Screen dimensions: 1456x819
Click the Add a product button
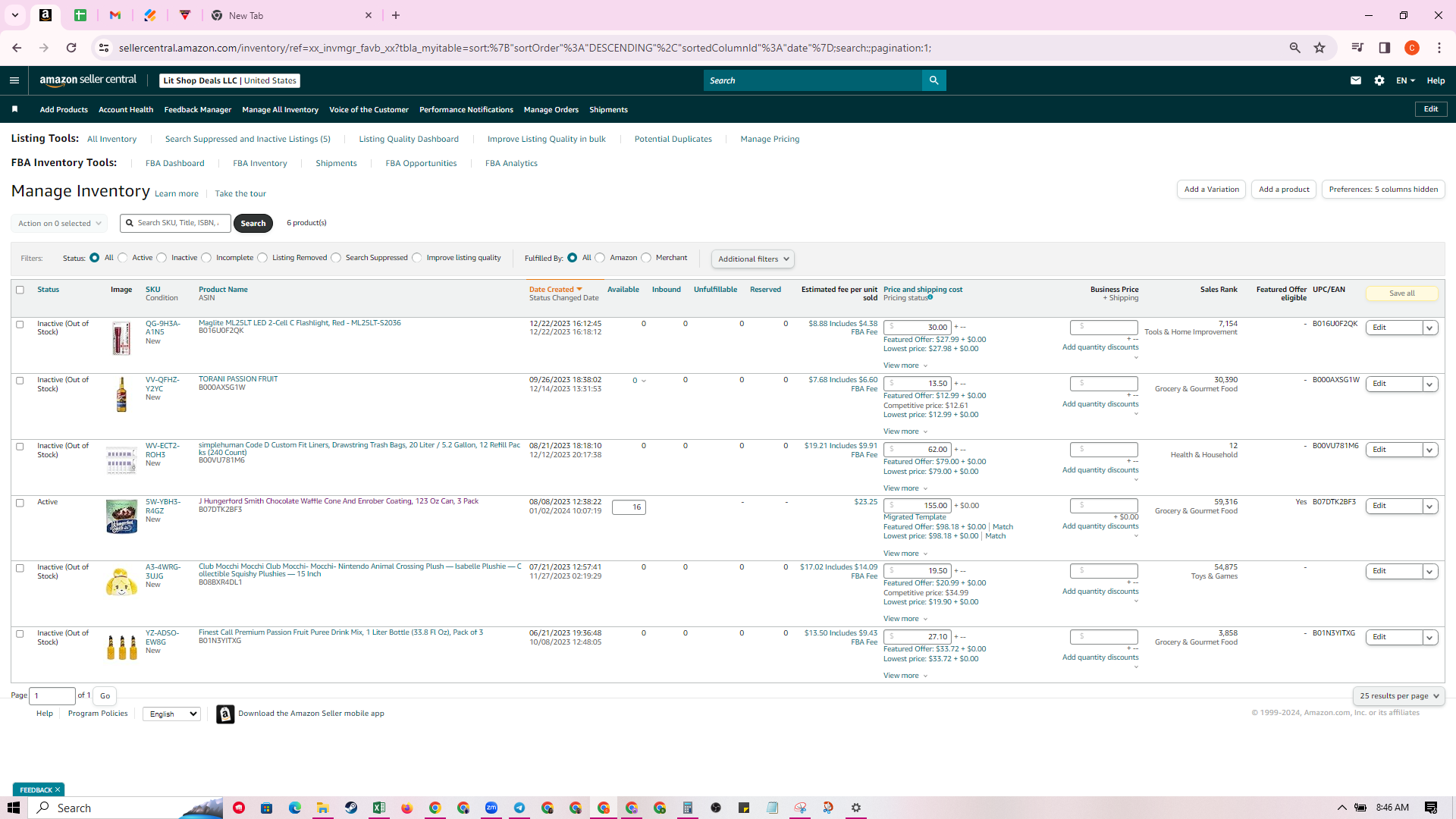(1284, 190)
